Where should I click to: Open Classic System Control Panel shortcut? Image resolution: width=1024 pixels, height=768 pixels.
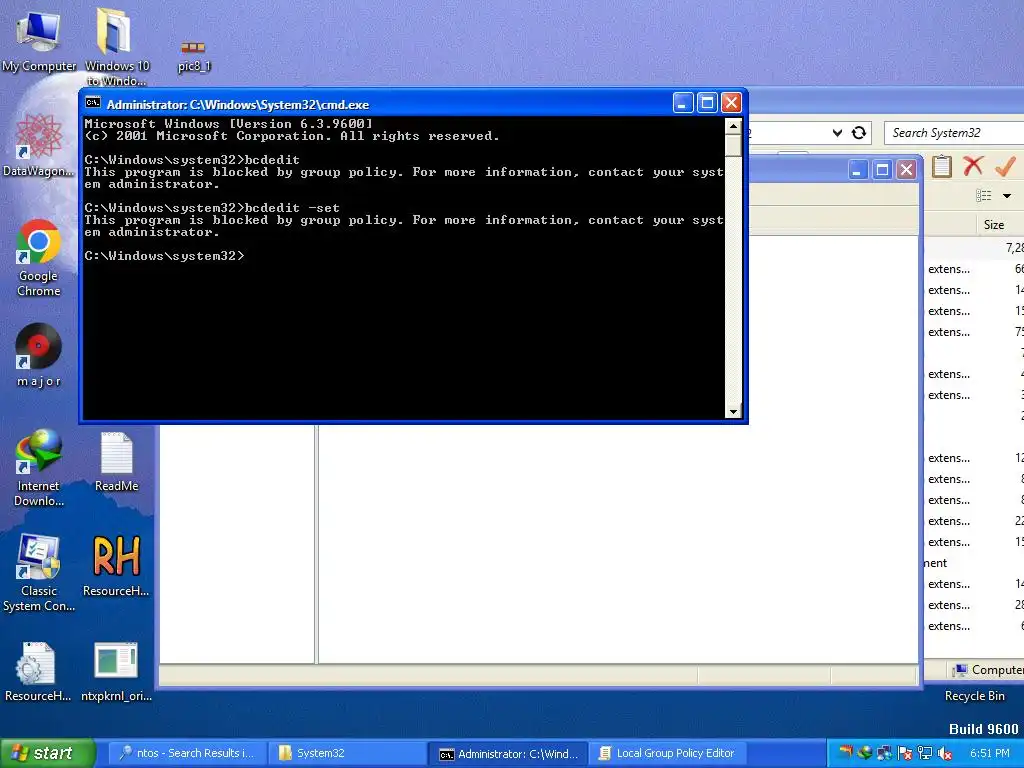pos(39,573)
